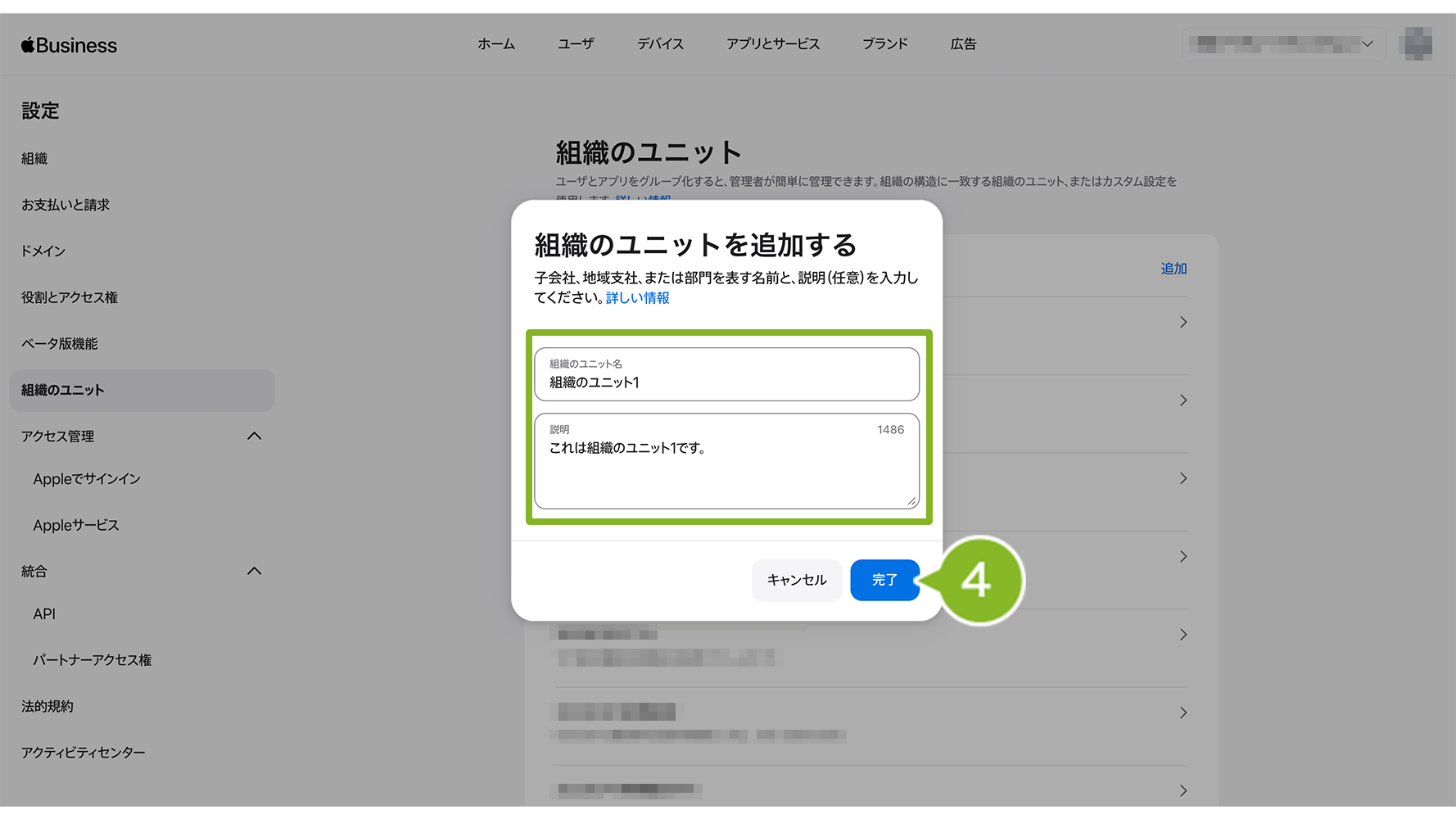1456x819 pixels.
Task: Open the blurred user profile avatar
Action: point(1418,44)
